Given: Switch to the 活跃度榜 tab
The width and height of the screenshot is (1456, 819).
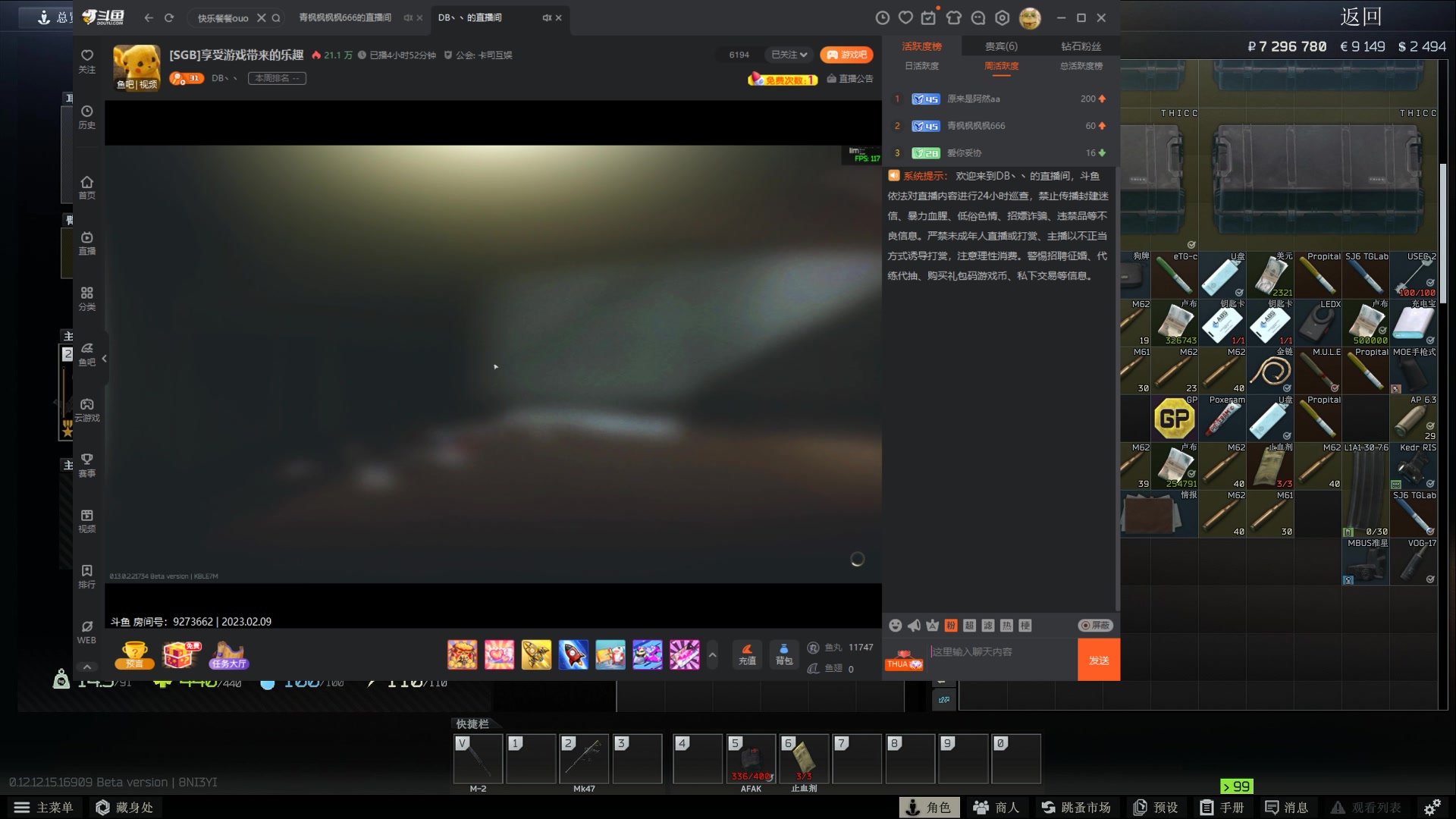Looking at the screenshot, I should tap(921, 46).
